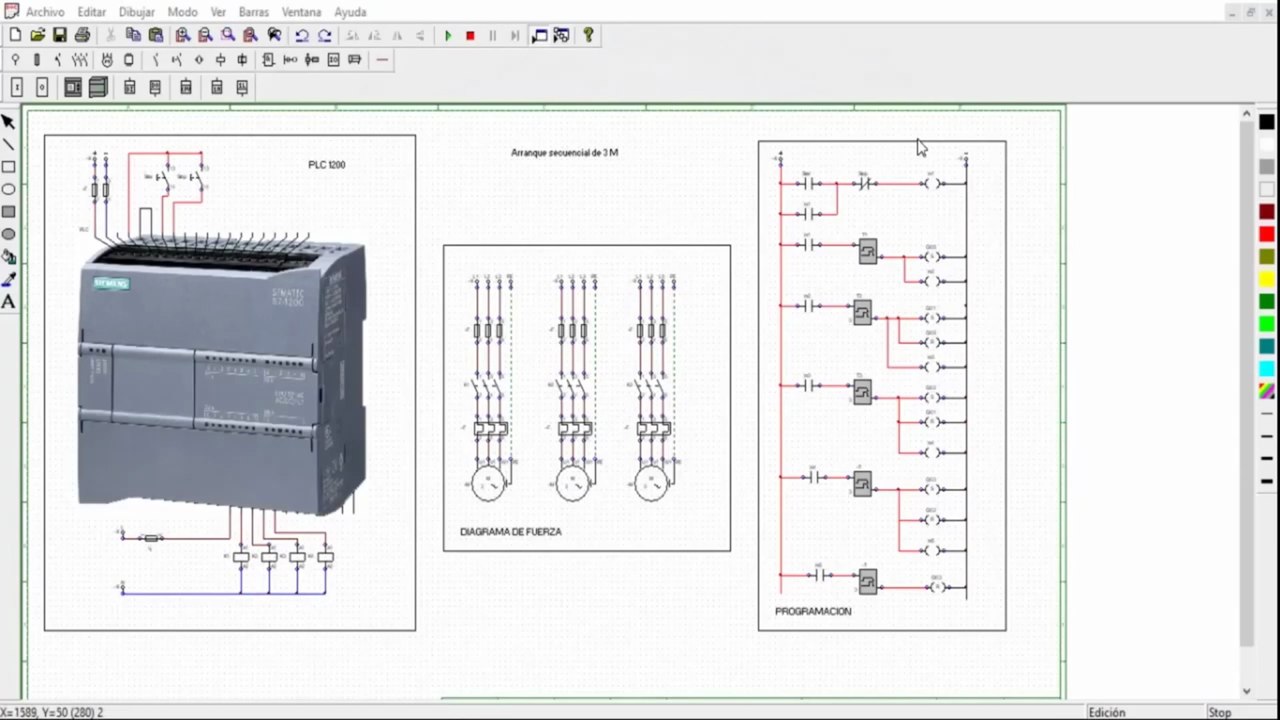Image resolution: width=1280 pixels, height=720 pixels.
Task: Stop simulation with red square button
Action: coord(470,35)
